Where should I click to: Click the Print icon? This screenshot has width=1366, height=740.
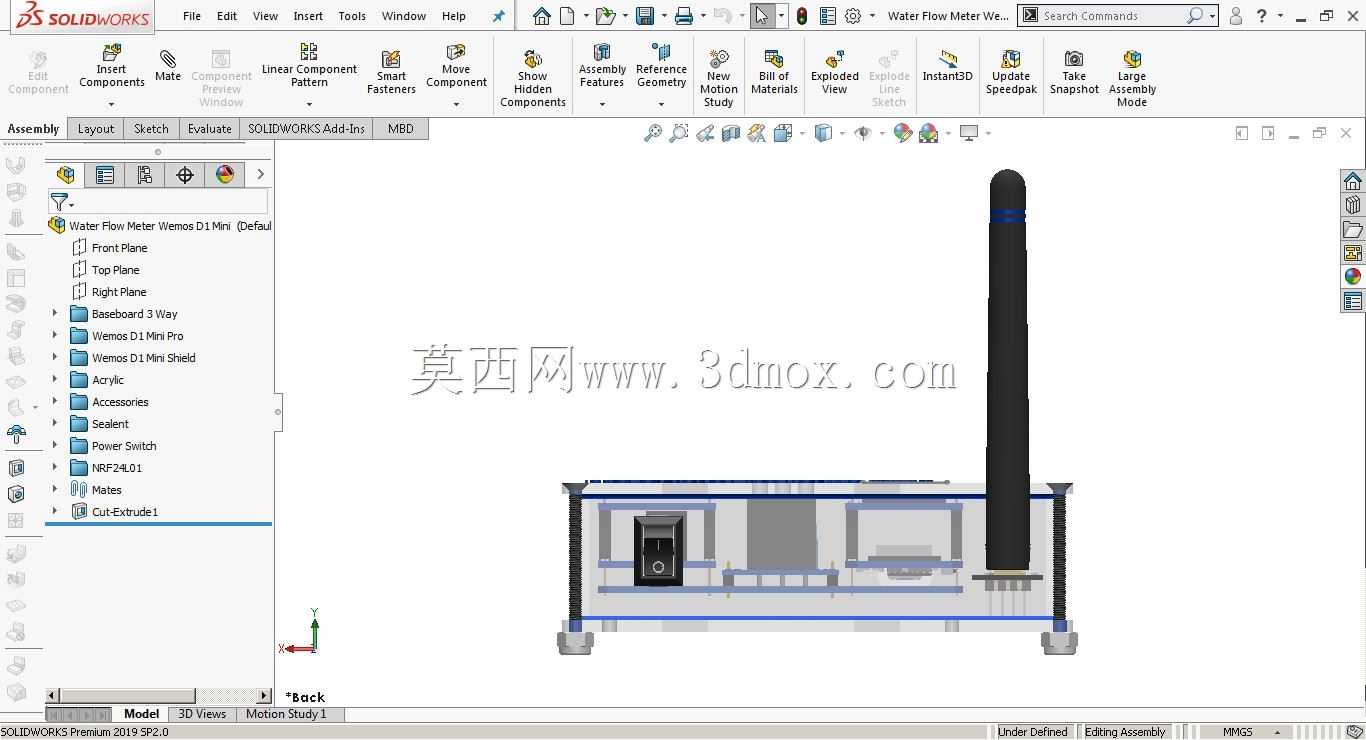(684, 16)
